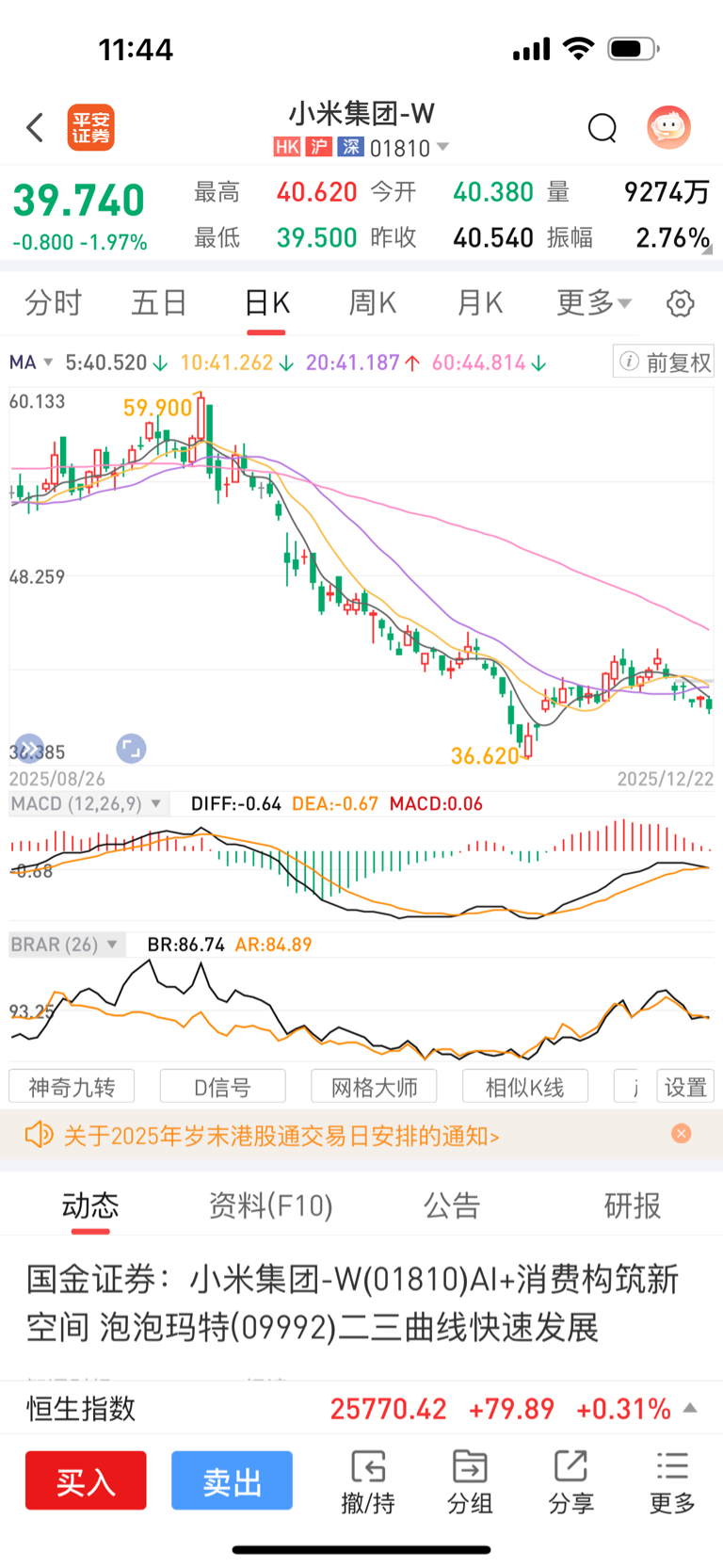
Task: Tap the DIFF:-0.64 reading
Action: tap(235, 803)
